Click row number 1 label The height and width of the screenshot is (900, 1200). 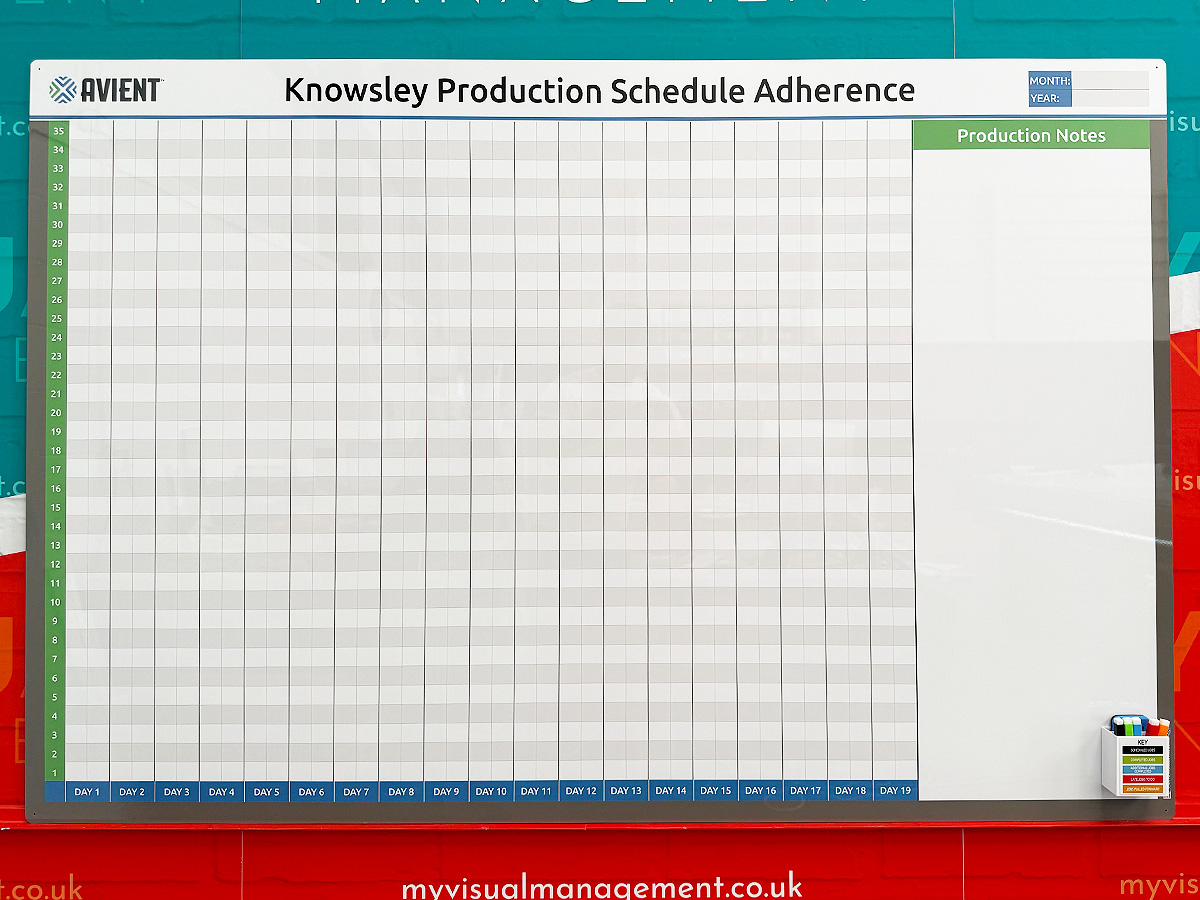pos(55,773)
